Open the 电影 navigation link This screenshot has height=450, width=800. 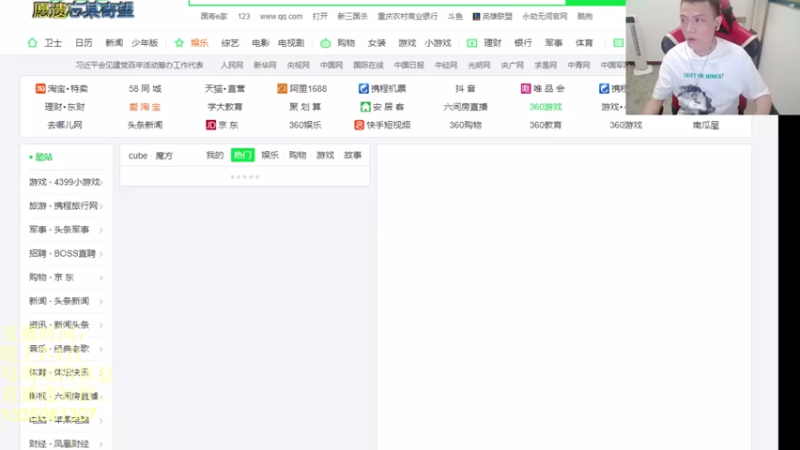[260, 43]
